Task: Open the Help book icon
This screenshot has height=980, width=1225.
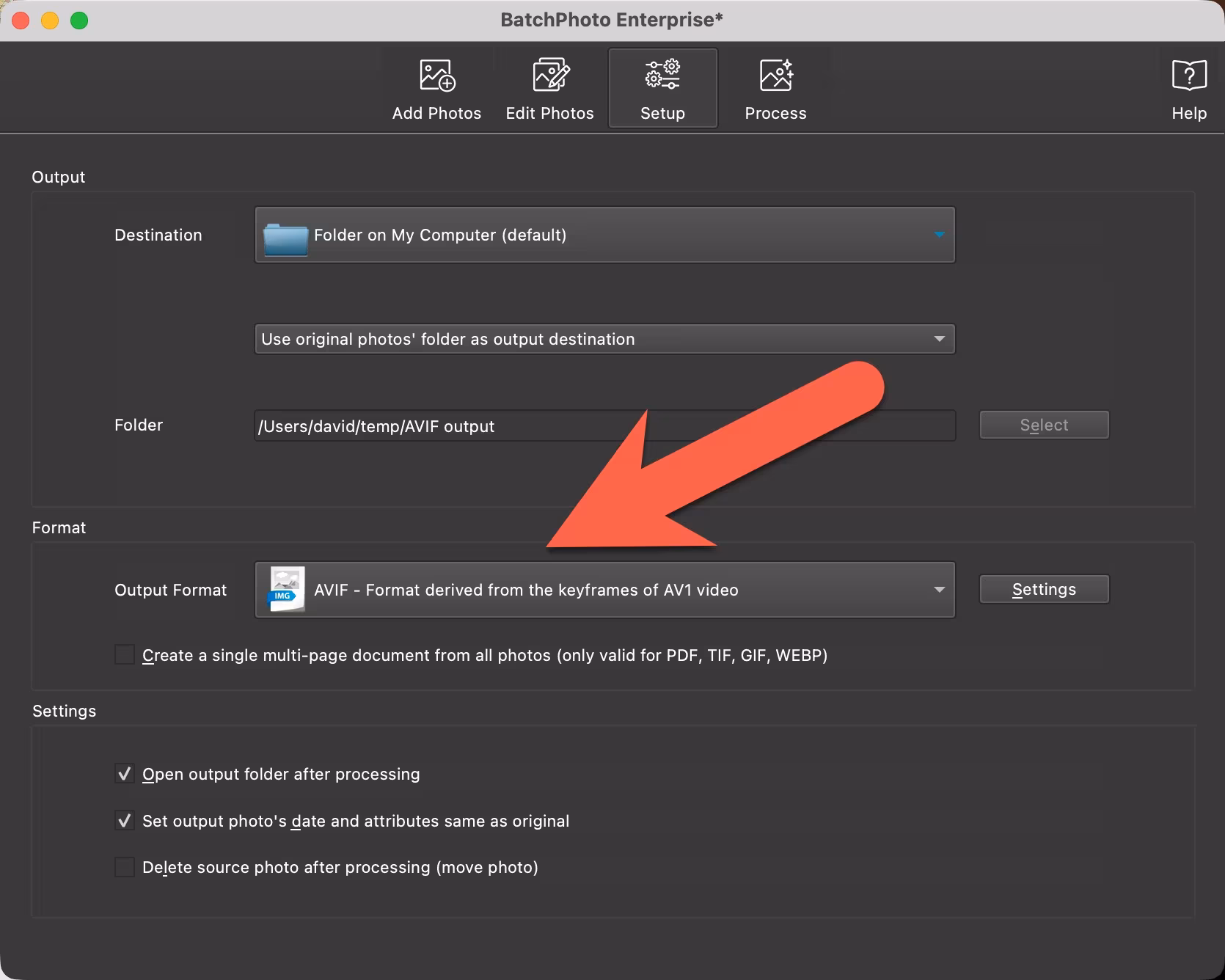Action: 1189,76
